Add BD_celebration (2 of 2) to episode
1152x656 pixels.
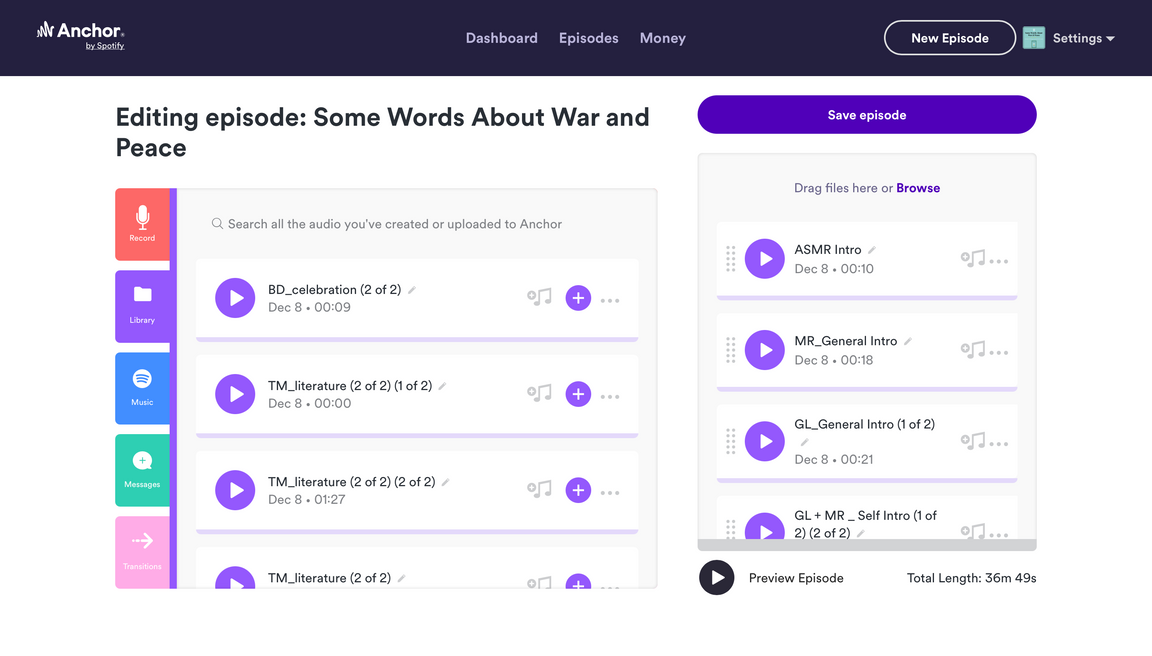(578, 298)
